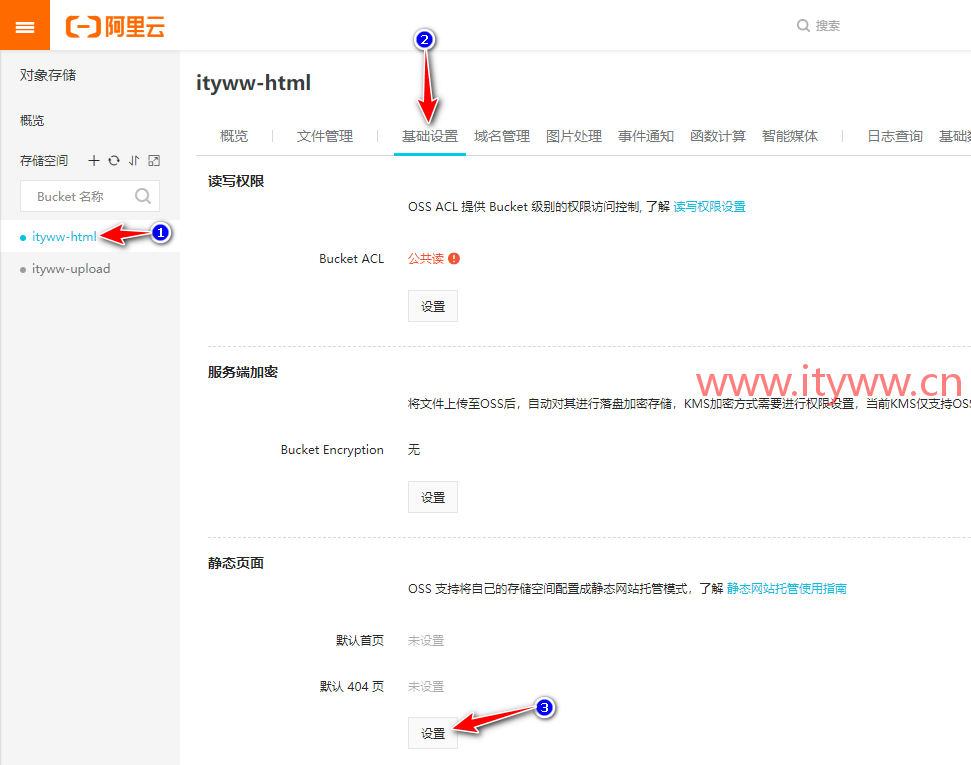Select the ityww-html bucket
The height and width of the screenshot is (765, 971).
click(64, 237)
